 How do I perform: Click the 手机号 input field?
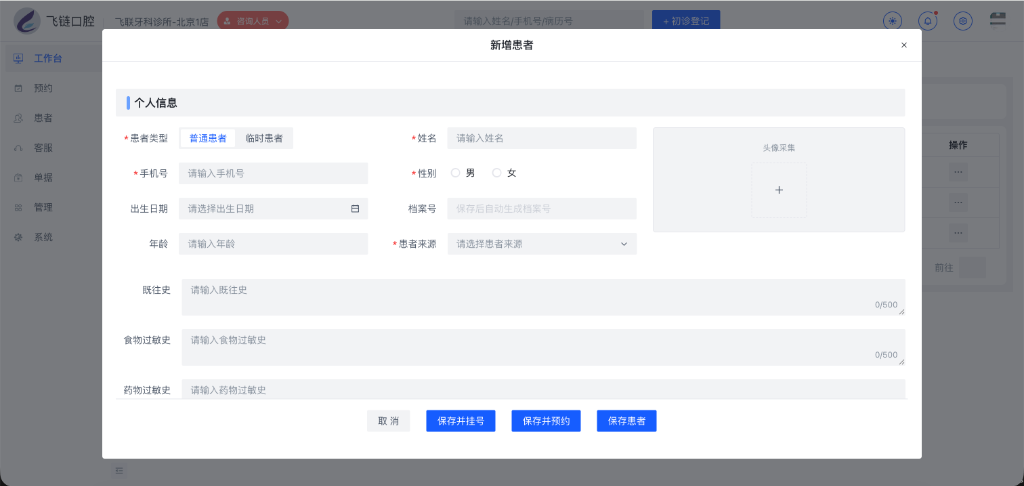click(x=274, y=173)
